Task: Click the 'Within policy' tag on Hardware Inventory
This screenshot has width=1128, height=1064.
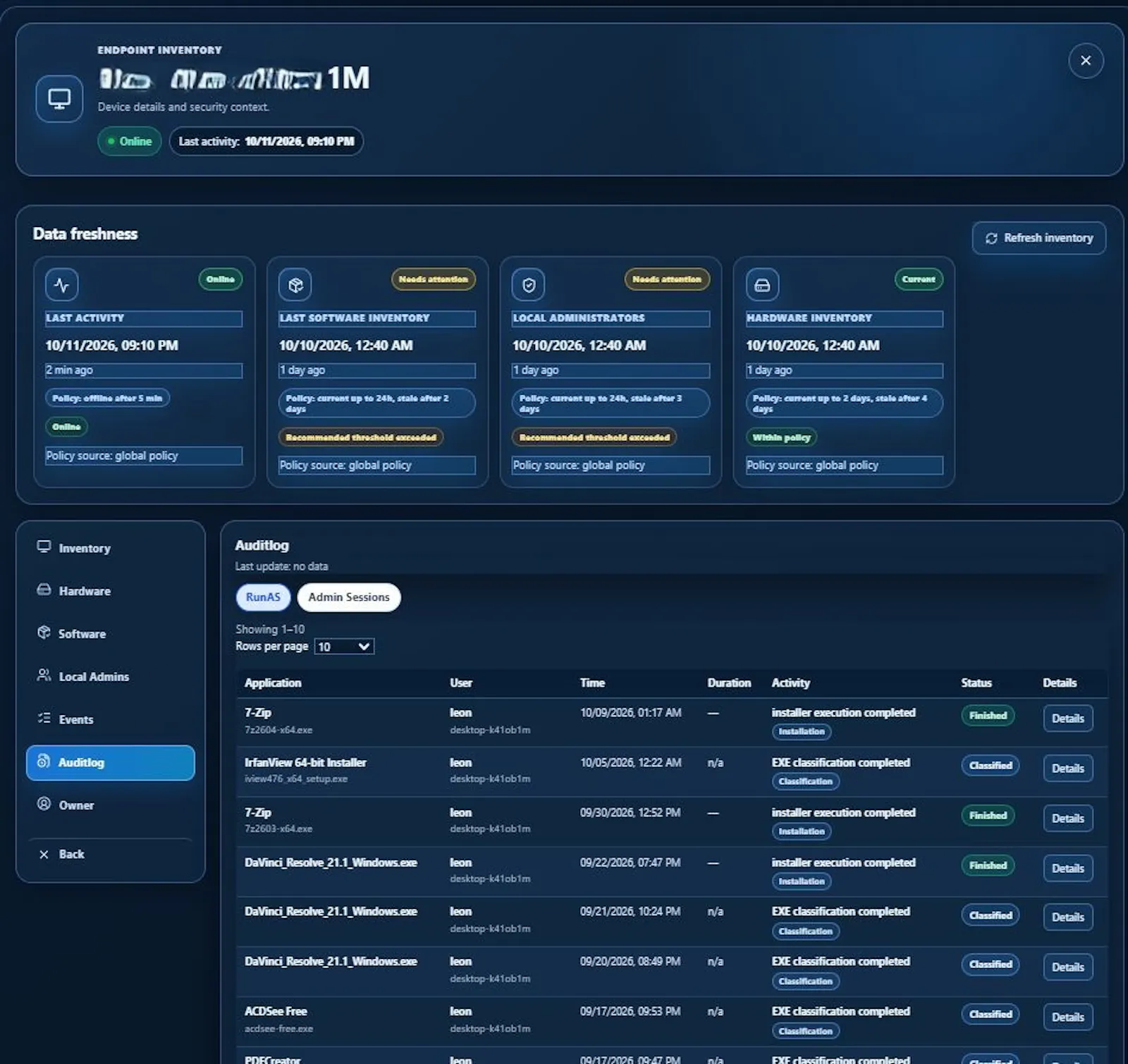Action: 781,438
